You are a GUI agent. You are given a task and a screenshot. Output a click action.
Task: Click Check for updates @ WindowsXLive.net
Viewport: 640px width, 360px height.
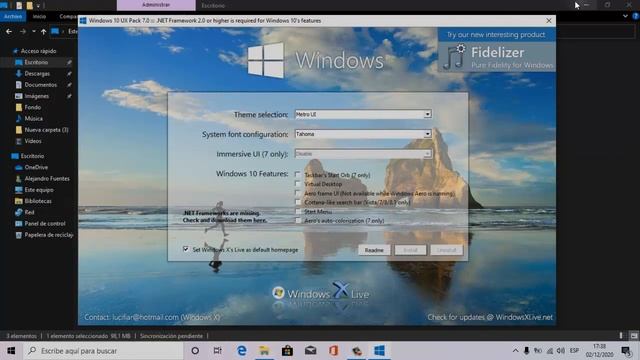490,317
